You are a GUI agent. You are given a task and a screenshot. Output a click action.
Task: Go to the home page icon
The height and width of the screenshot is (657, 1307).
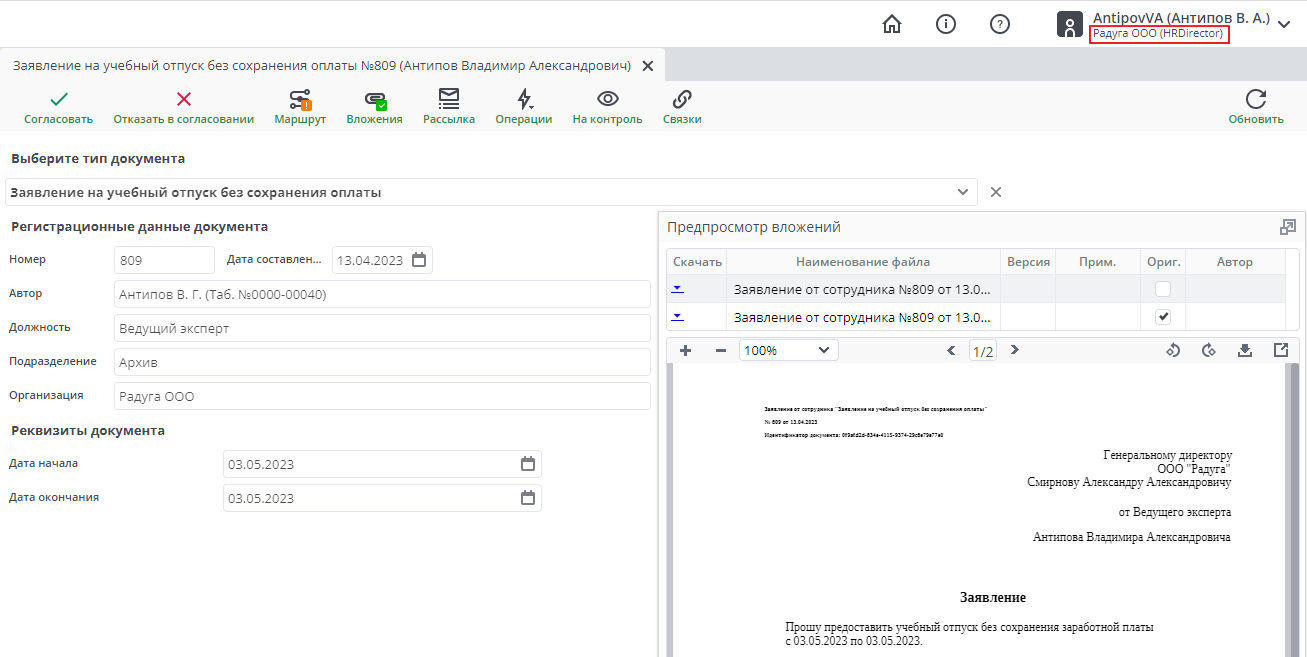pos(892,24)
